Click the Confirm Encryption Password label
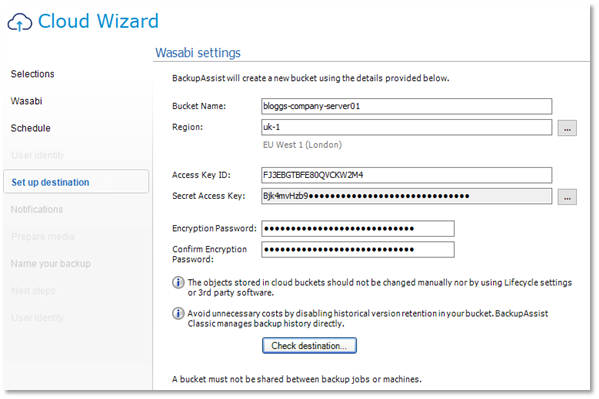Image resolution: width=599 pixels, height=399 pixels. point(209,254)
